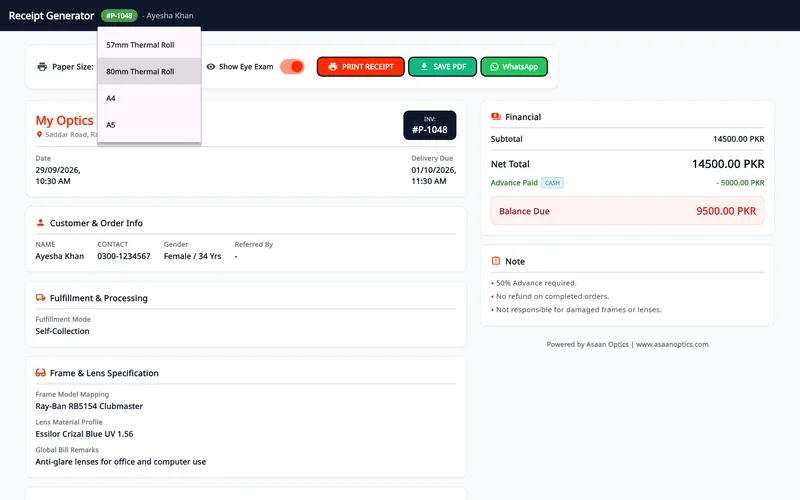Click the Balance Due 9500.00 PKR box

tap(628, 211)
